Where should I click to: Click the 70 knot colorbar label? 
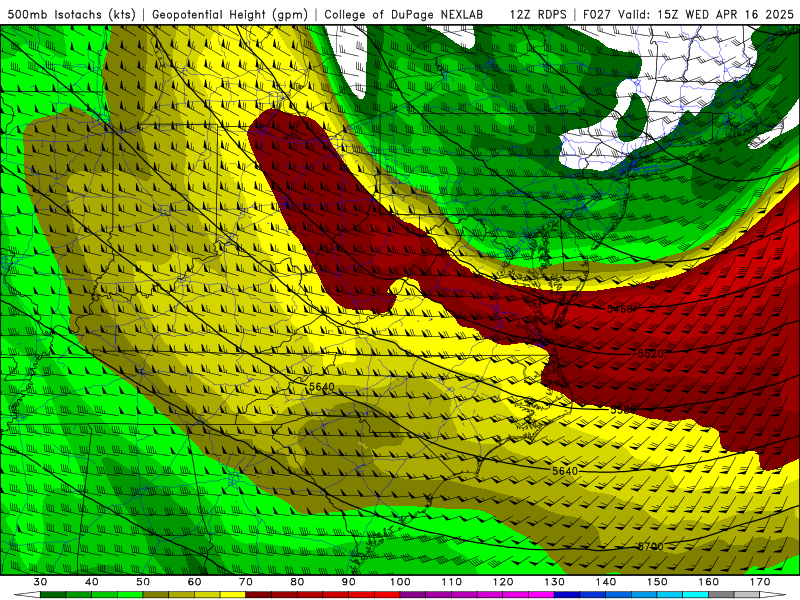click(x=246, y=582)
